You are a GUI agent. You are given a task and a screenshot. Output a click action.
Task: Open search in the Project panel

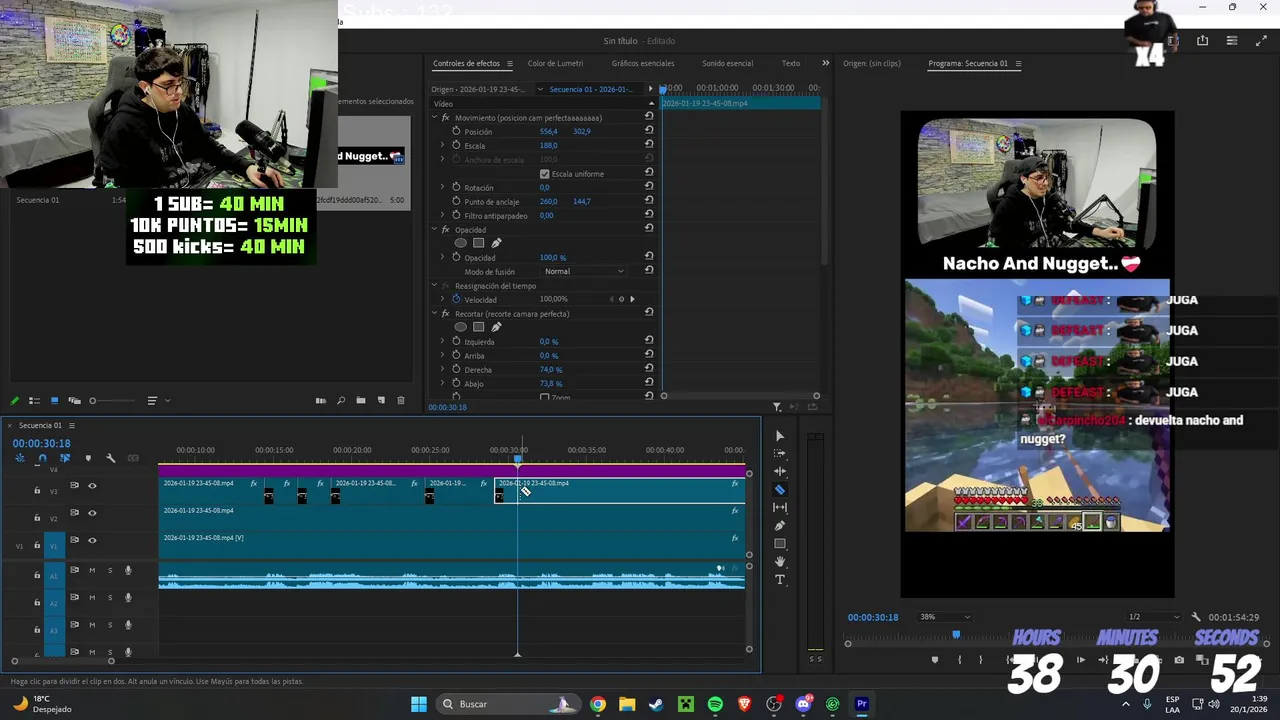[341, 401]
